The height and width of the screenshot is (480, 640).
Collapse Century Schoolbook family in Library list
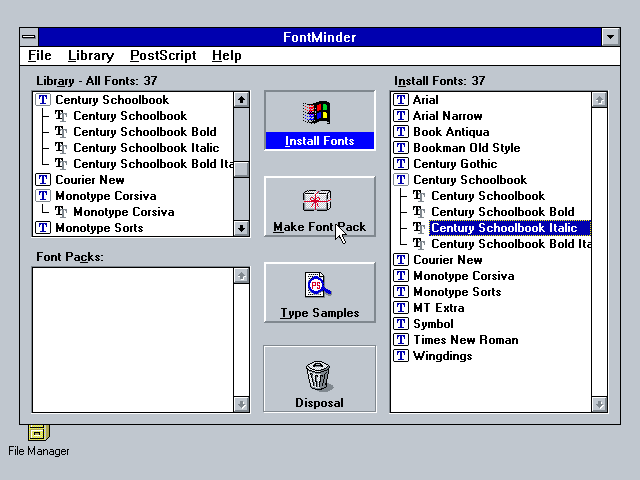(43, 100)
